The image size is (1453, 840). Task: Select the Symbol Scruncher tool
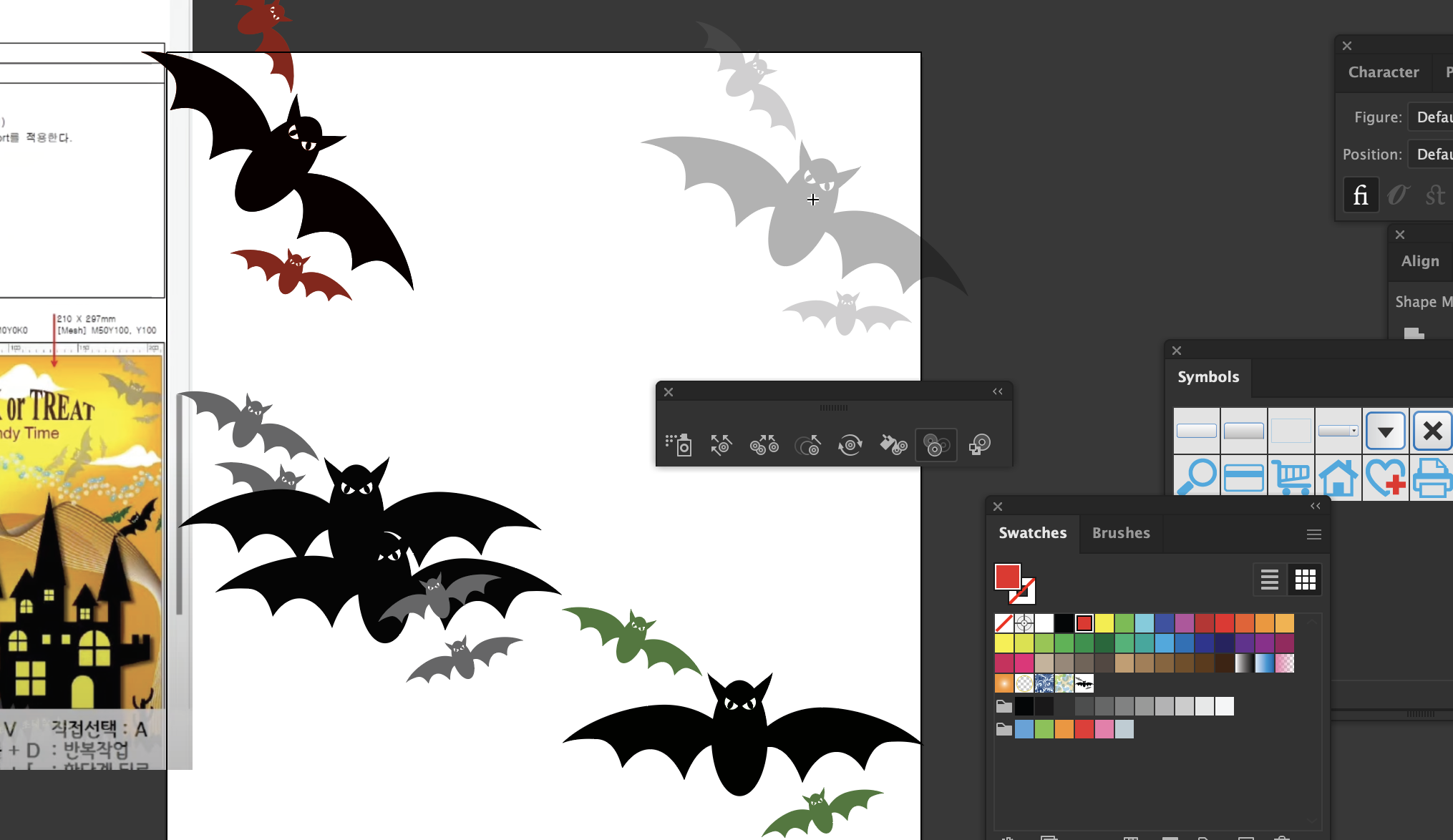point(764,444)
